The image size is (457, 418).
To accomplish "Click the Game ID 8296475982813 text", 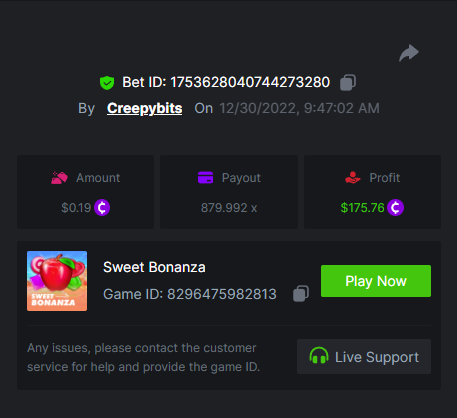I will click(190, 294).
